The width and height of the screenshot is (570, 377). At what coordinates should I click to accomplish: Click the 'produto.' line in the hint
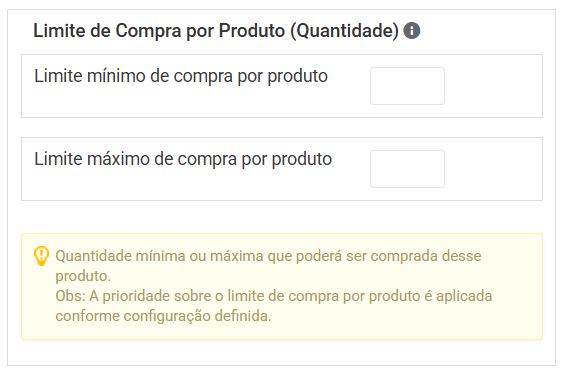(83, 276)
